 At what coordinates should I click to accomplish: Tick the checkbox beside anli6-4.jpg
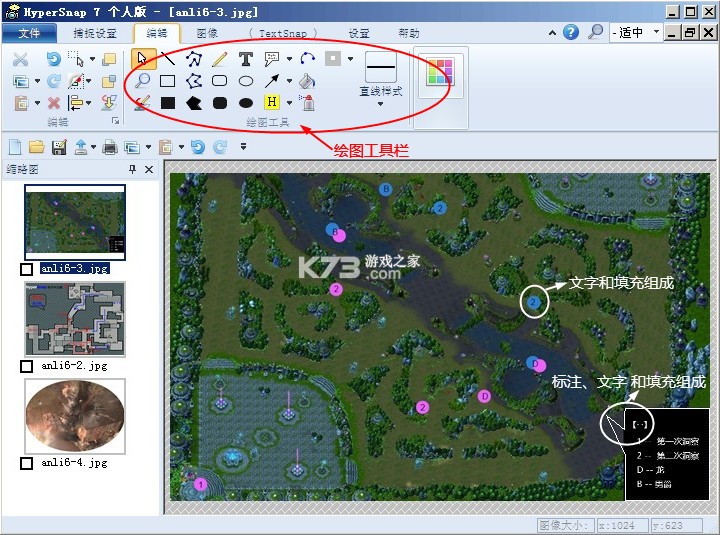[27, 463]
